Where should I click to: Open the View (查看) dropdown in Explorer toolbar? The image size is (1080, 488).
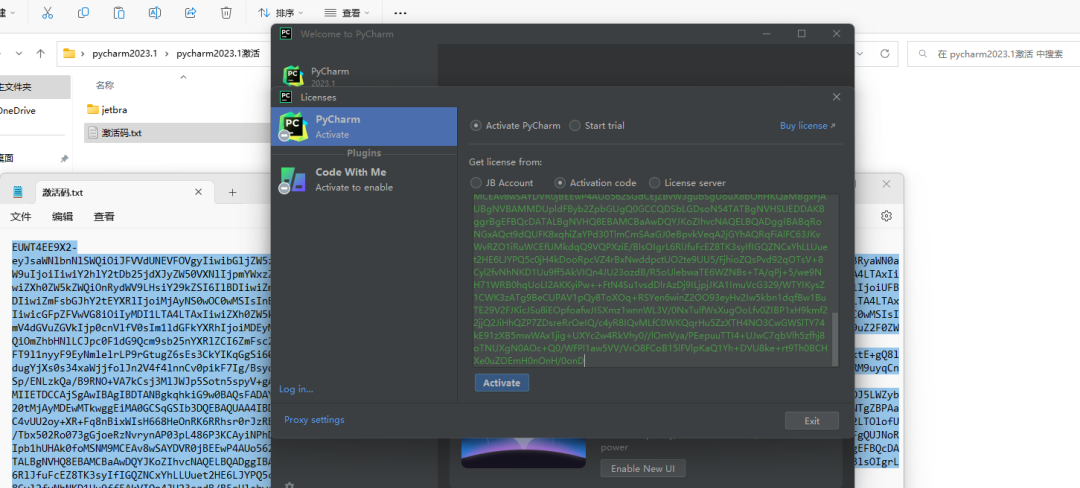[347, 12]
